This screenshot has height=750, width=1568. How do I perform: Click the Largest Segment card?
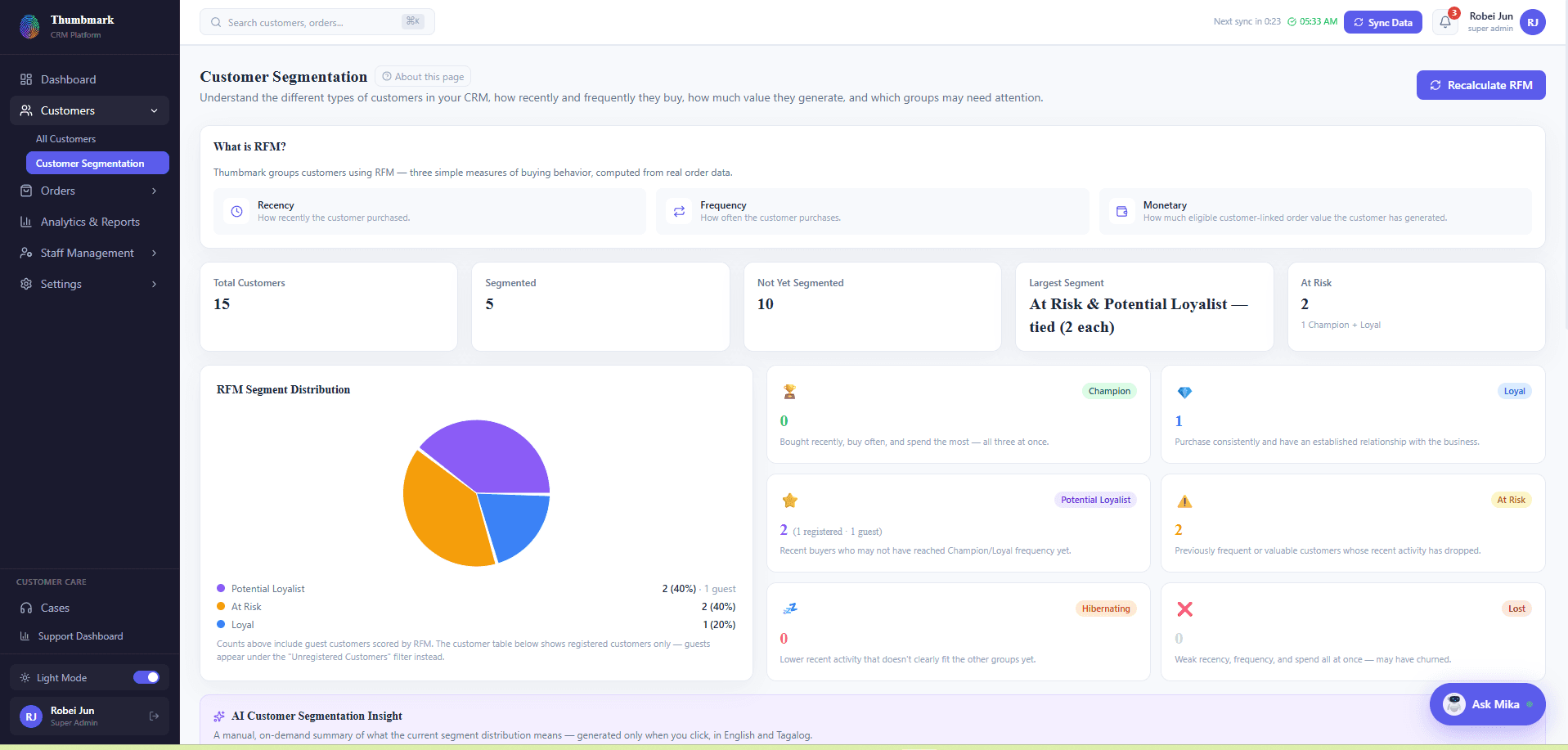click(x=1144, y=307)
